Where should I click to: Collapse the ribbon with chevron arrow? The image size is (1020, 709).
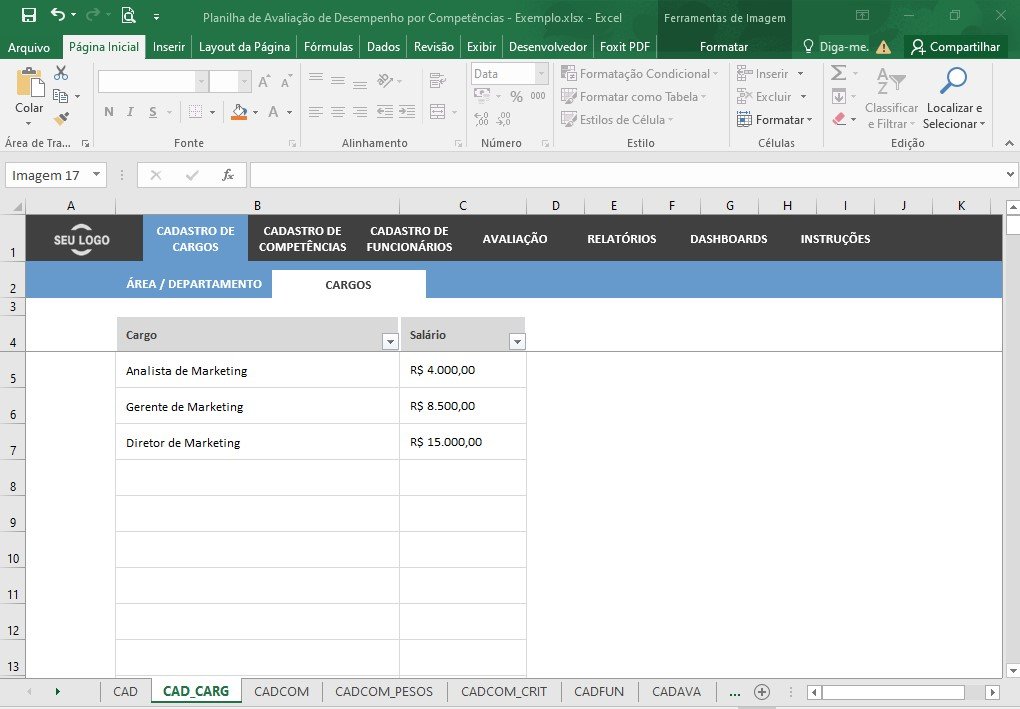1009,143
